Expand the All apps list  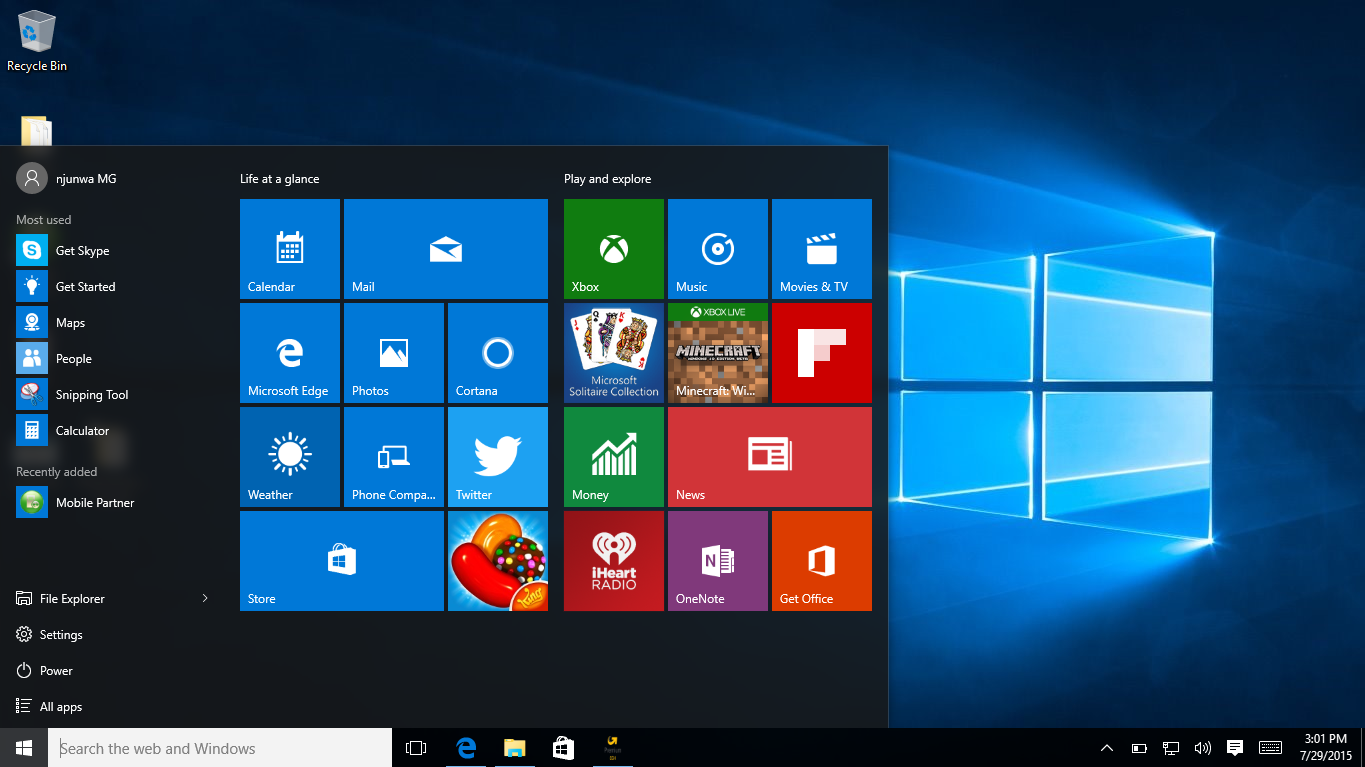tap(60, 706)
